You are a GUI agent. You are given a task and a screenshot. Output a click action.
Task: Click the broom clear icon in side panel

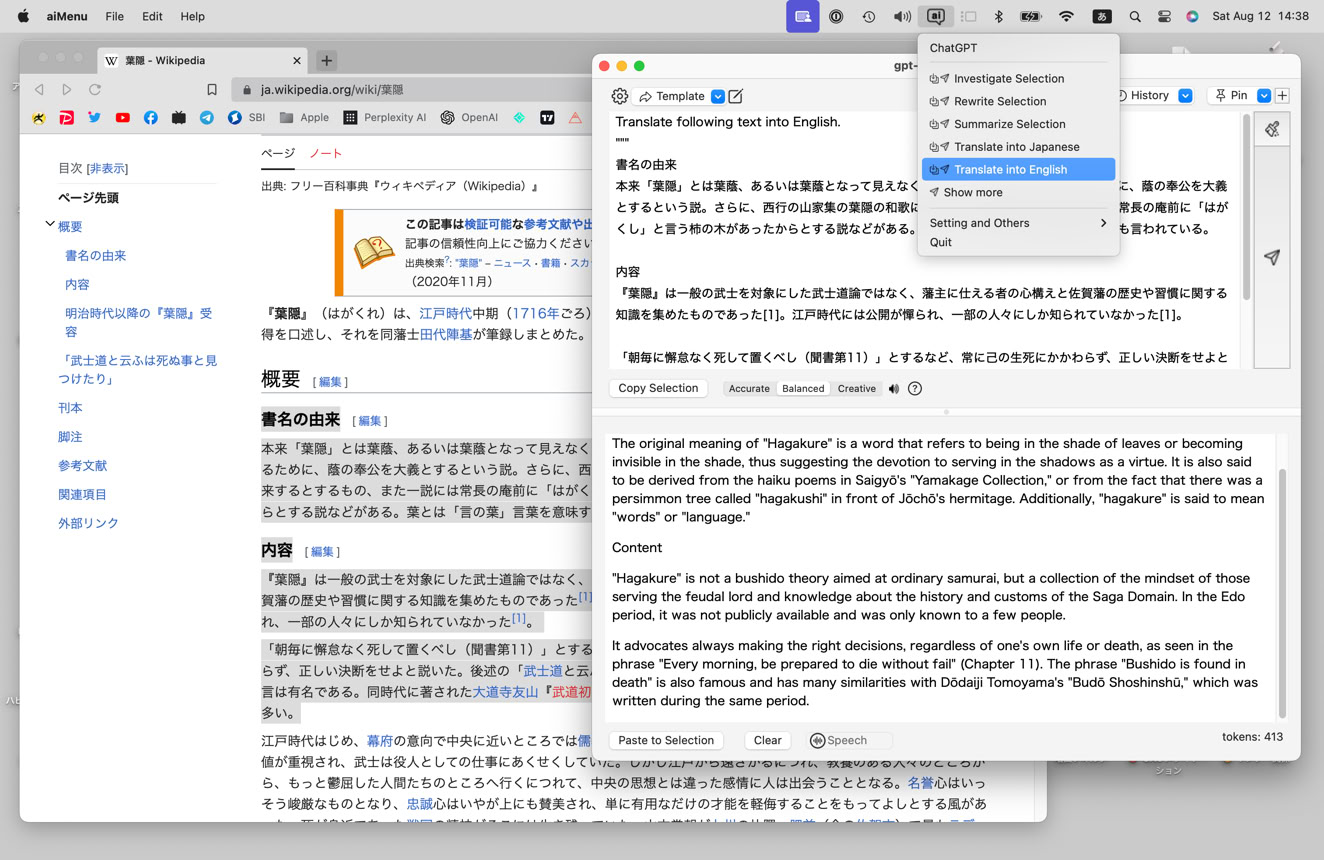[x=1272, y=130]
